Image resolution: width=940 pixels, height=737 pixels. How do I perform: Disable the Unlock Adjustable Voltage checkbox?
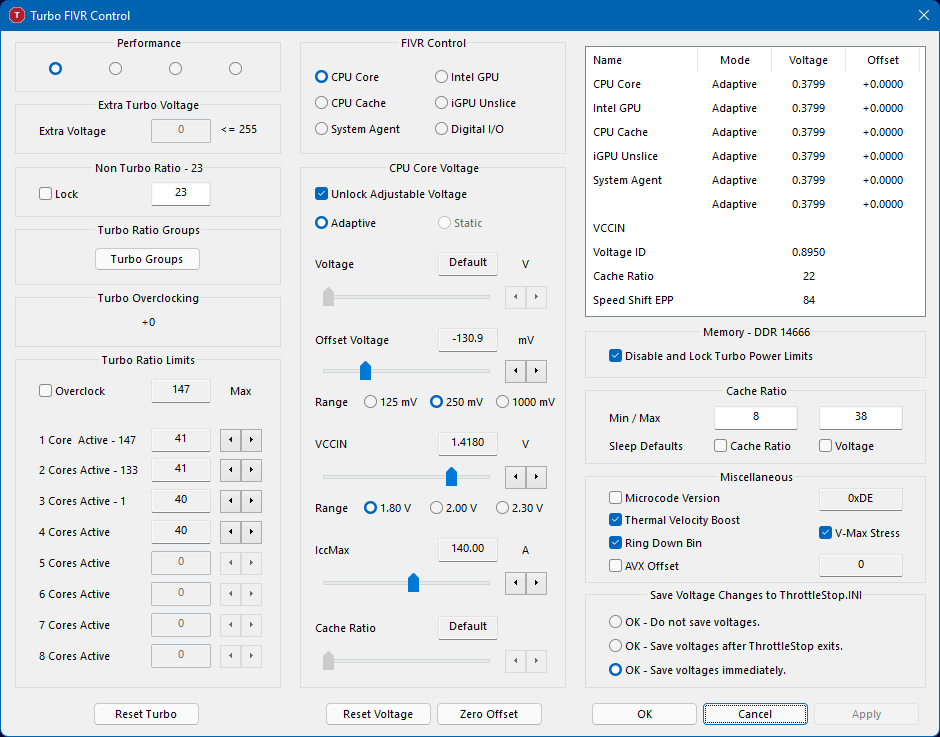tap(322, 194)
